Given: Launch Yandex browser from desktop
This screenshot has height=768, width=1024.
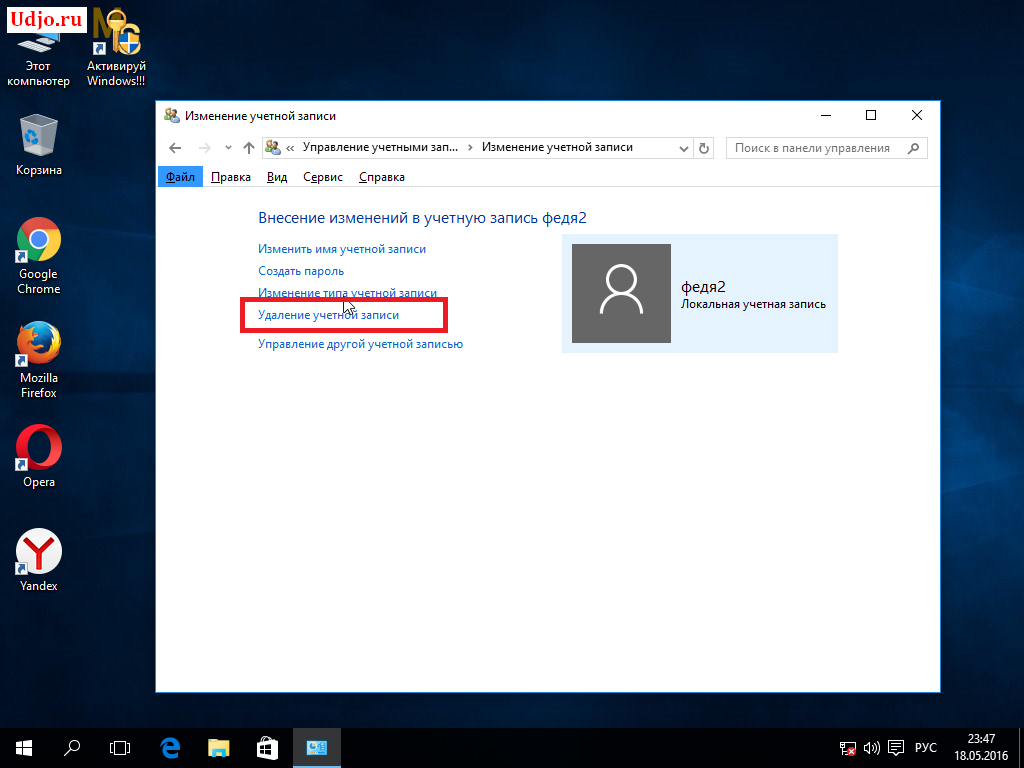Looking at the screenshot, I should pos(39,560).
